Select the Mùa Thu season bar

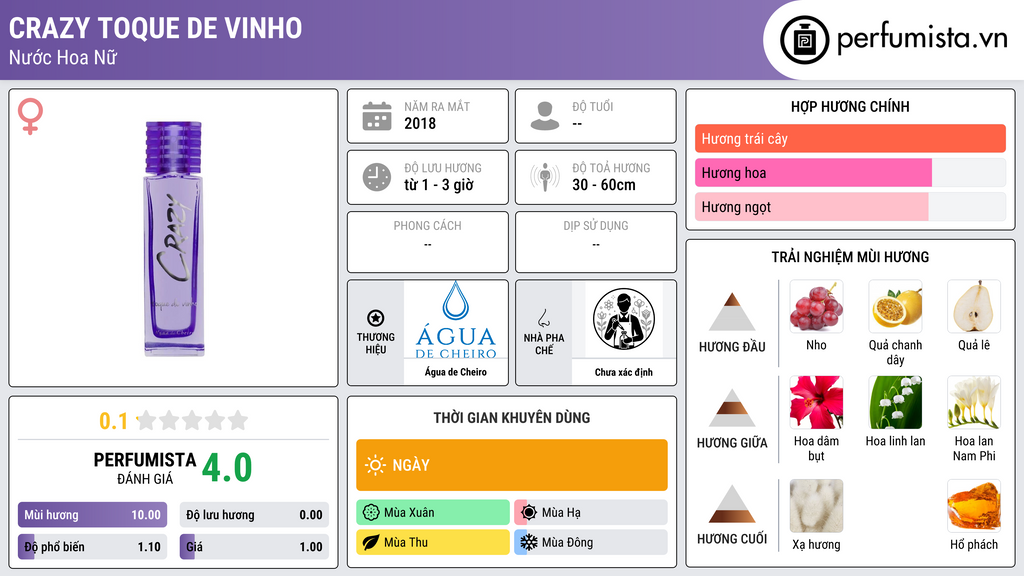tap(433, 542)
